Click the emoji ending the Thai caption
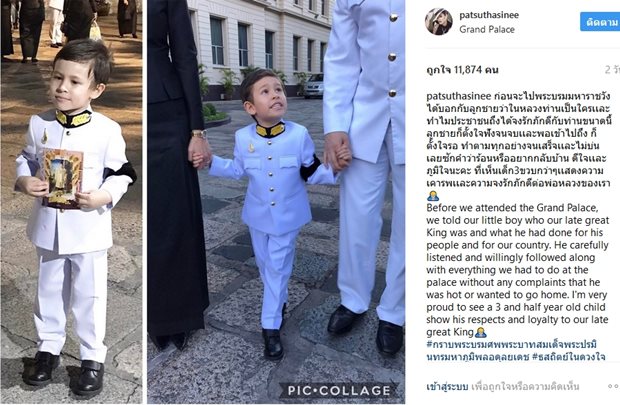 click(x=433, y=195)
